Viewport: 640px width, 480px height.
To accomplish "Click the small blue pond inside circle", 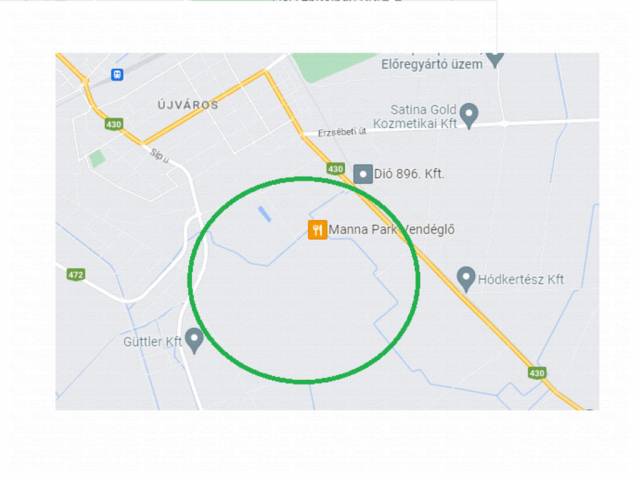I will pos(264,214).
